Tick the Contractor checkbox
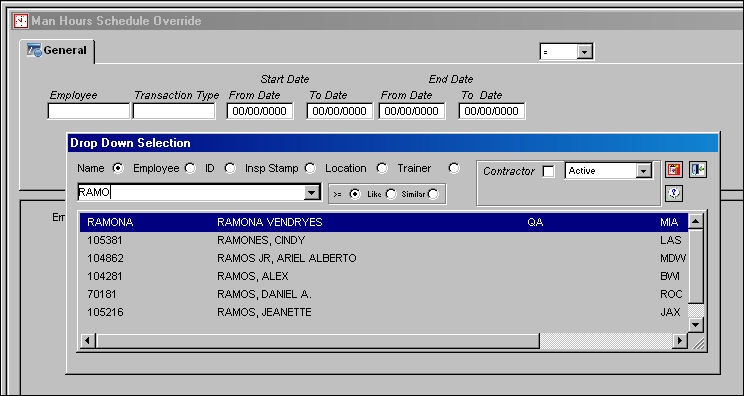The height and width of the screenshot is (396, 744). 549,171
